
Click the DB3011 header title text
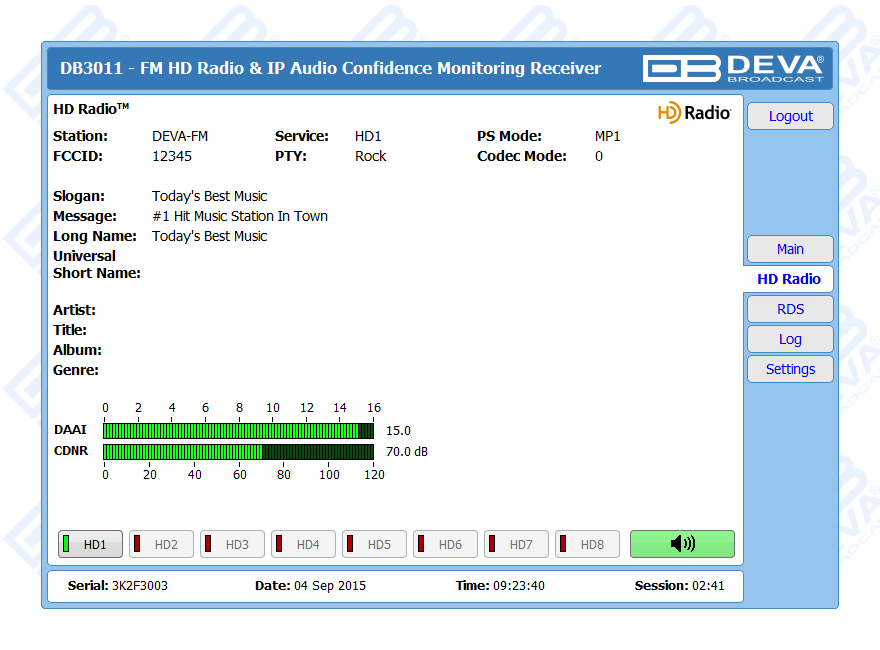tap(331, 68)
